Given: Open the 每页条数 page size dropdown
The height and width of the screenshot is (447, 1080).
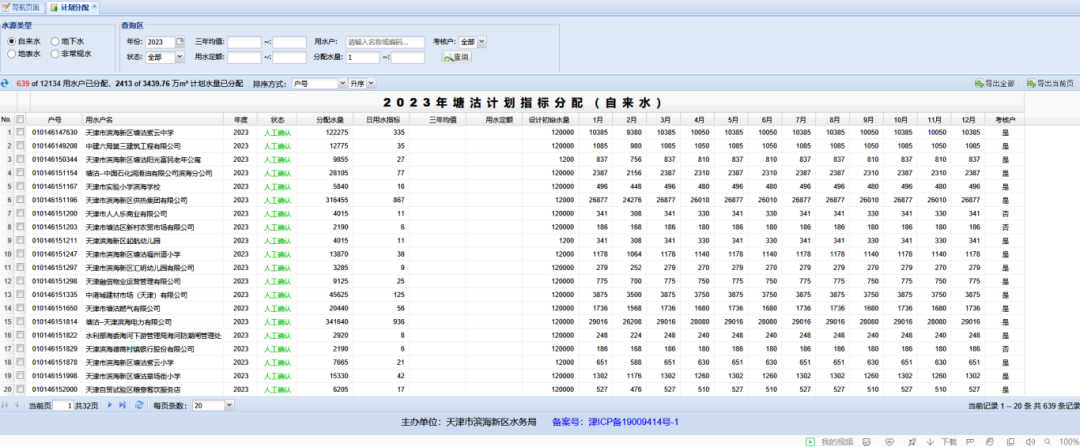Looking at the screenshot, I should click(229, 406).
